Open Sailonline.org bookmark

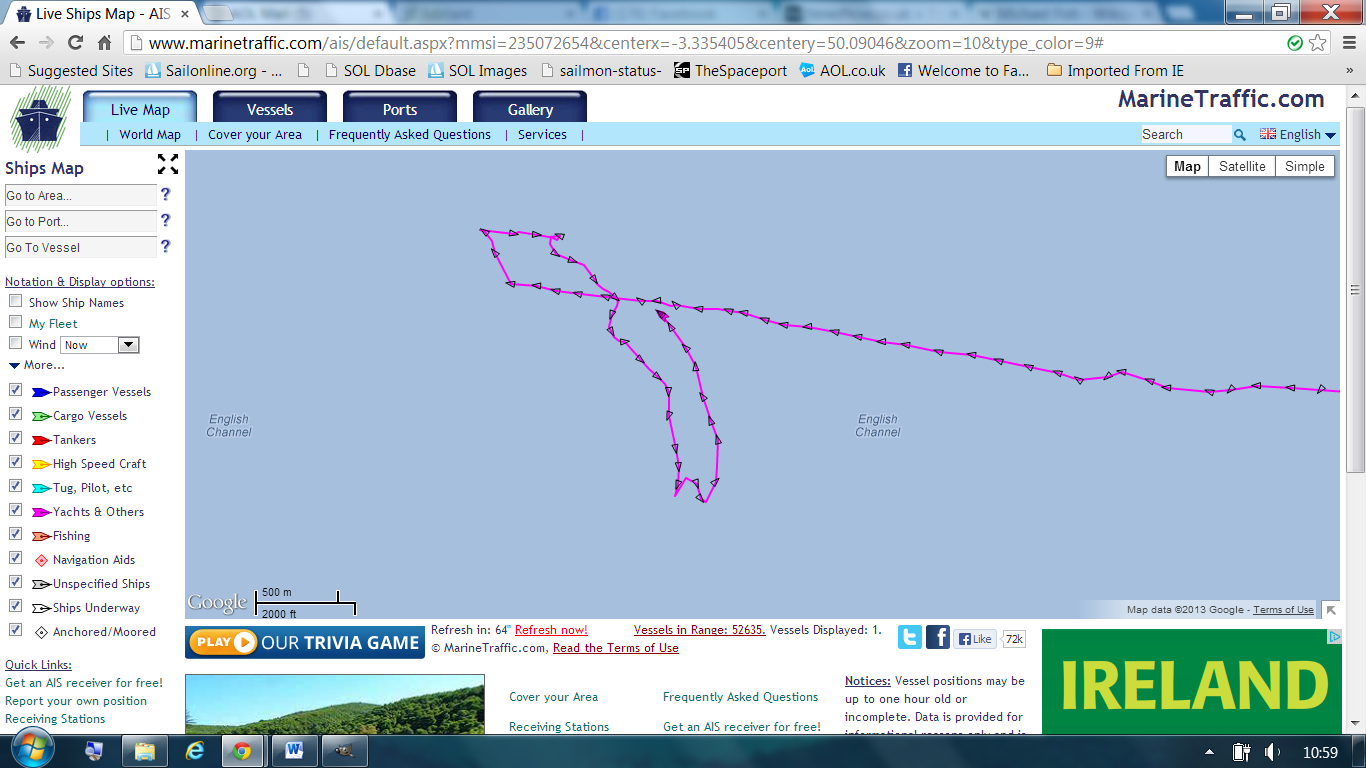(215, 71)
